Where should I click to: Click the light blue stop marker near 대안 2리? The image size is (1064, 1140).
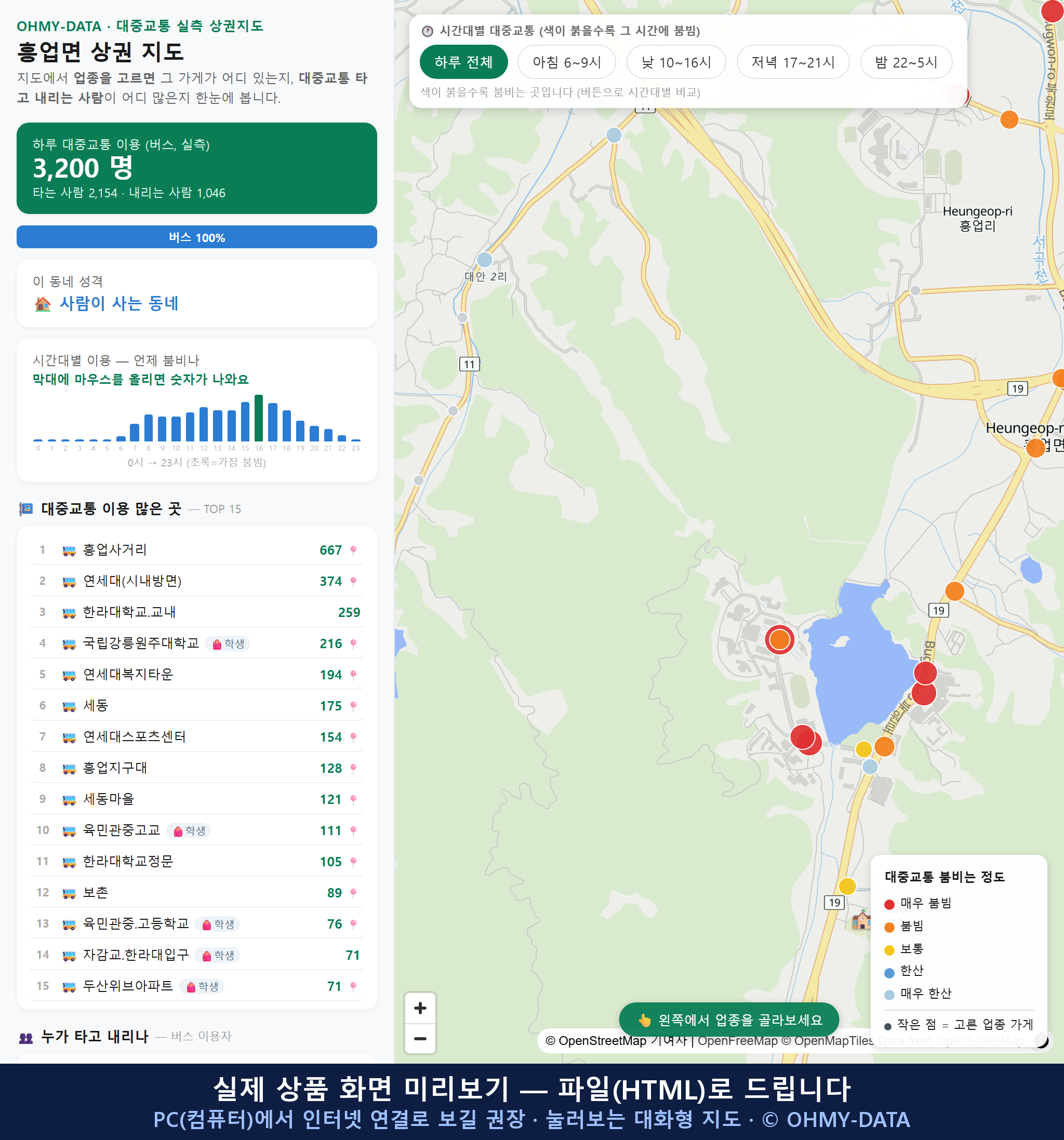485,259
